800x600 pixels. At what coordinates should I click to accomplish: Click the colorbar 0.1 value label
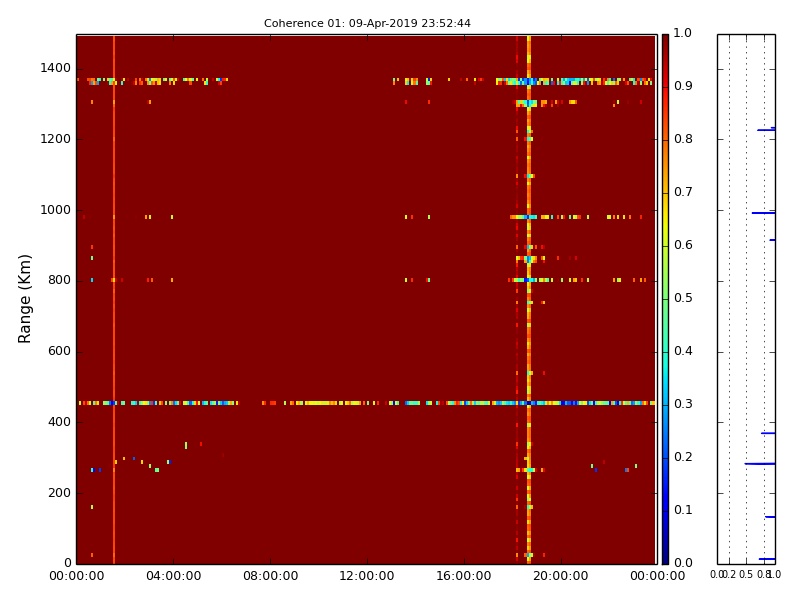683,510
